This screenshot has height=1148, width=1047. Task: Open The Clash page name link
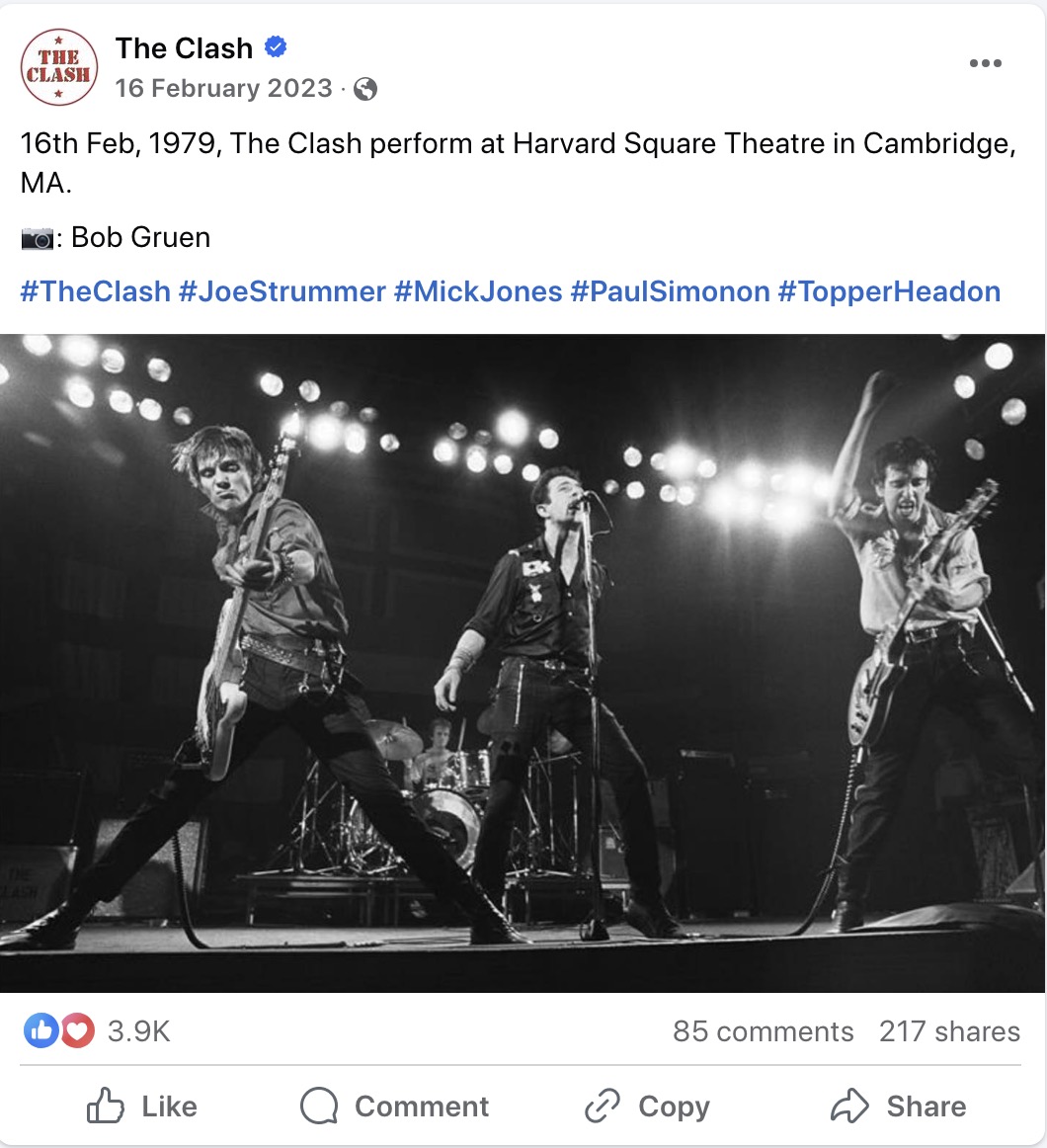pos(184,48)
